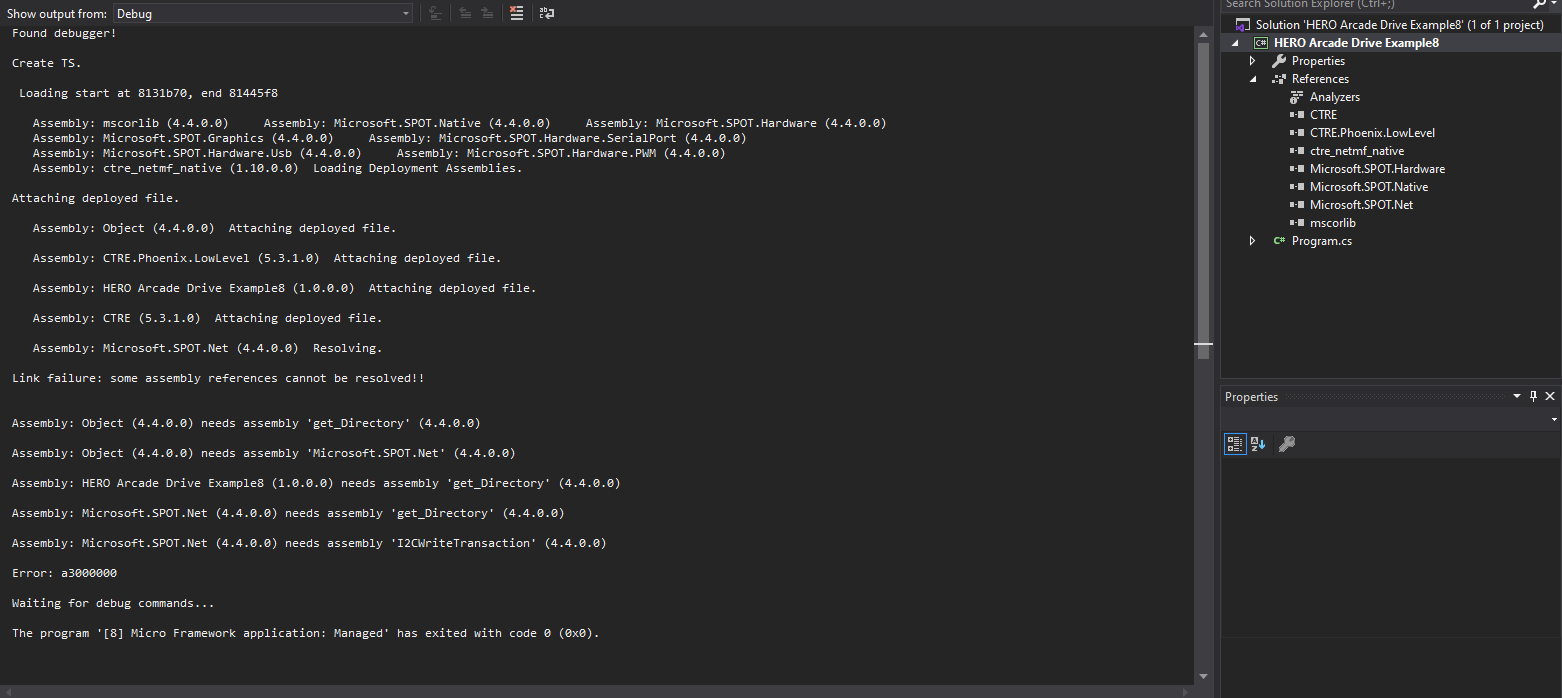The image size is (1562, 698).
Task: Close the Properties panel
Action: pyautogui.click(x=1550, y=396)
